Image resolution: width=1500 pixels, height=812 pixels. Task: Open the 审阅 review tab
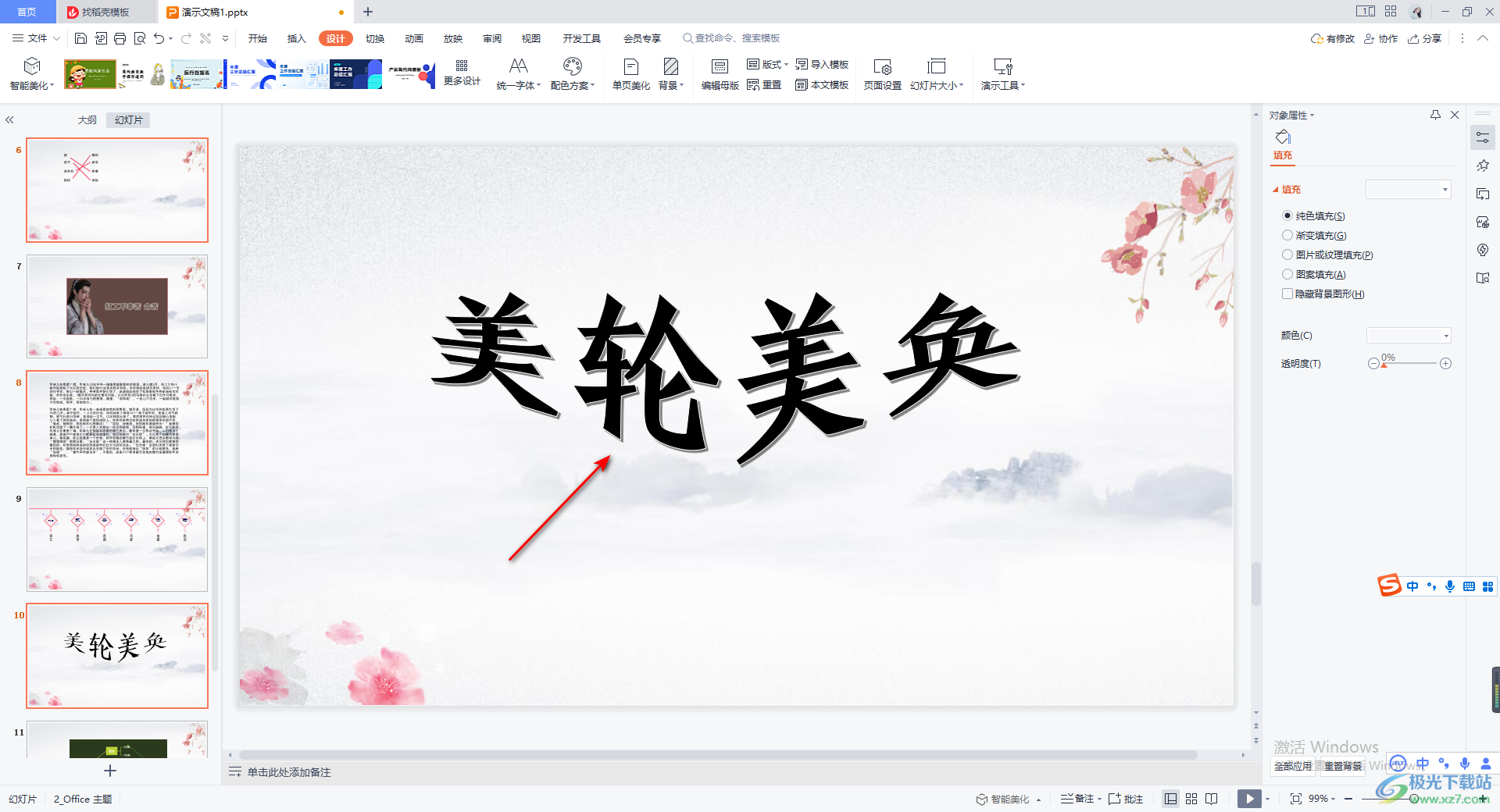click(492, 38)
